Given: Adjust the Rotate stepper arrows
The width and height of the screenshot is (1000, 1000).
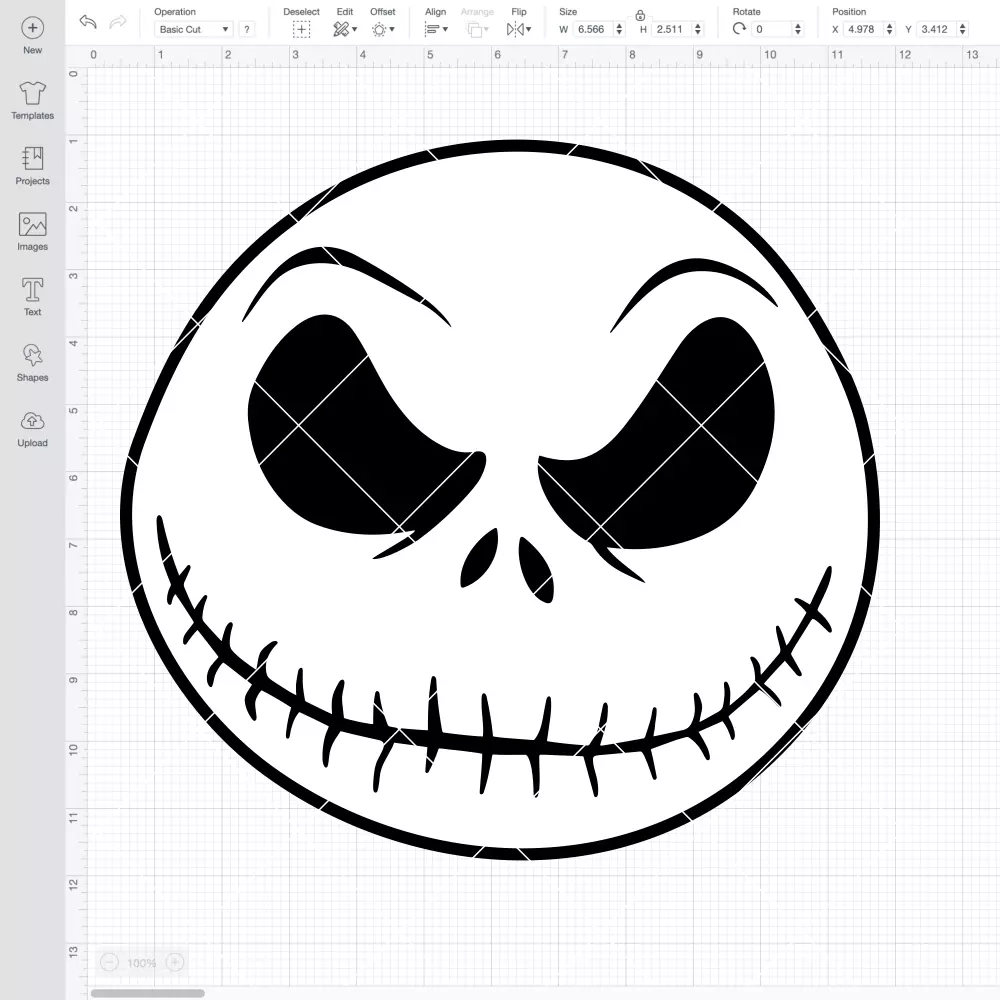Looking at the screenshot, I should tap(797, 29).
